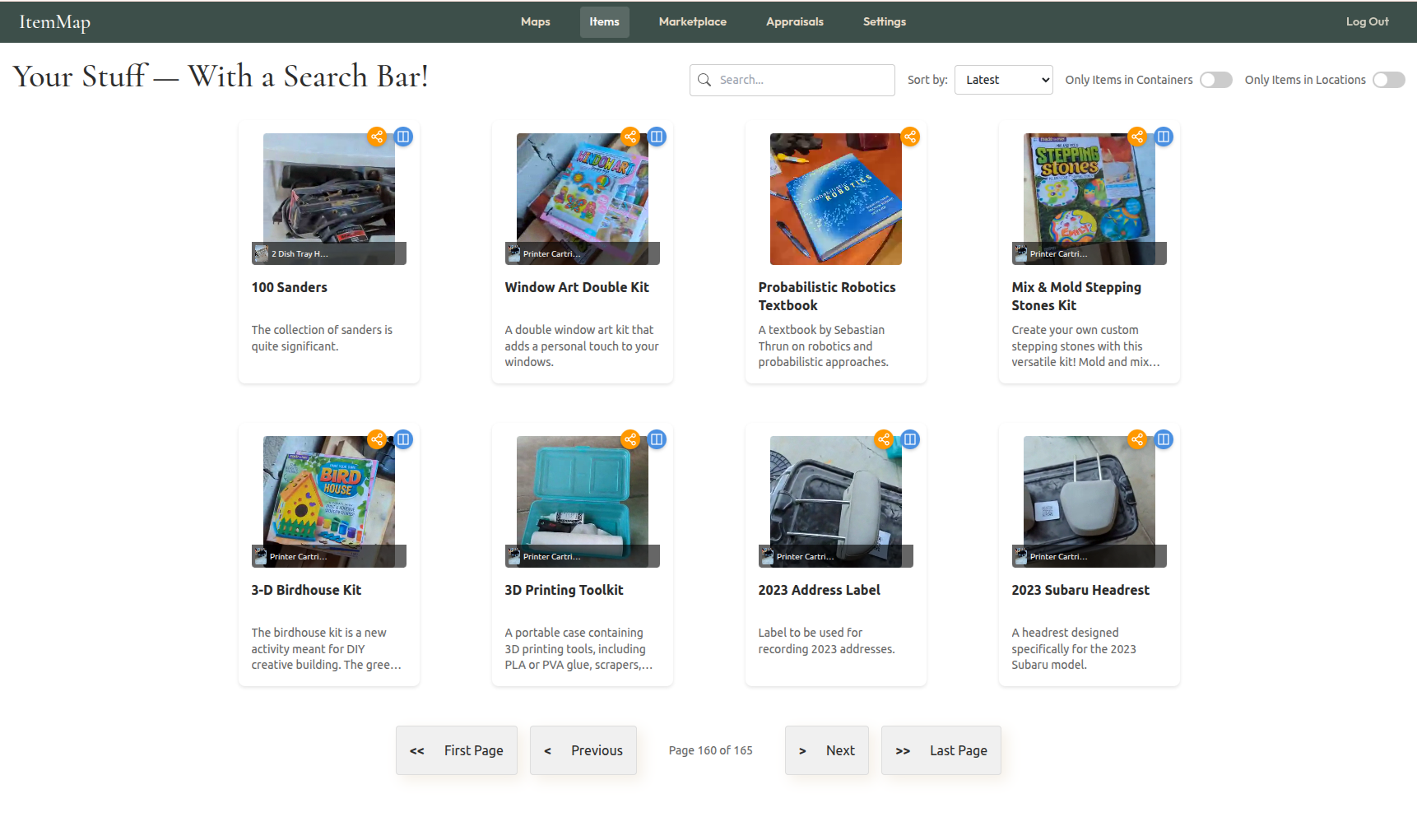Open split view for 3D Printing Toolkit
The image size is (1417, 840).
(x=657, y=439)
